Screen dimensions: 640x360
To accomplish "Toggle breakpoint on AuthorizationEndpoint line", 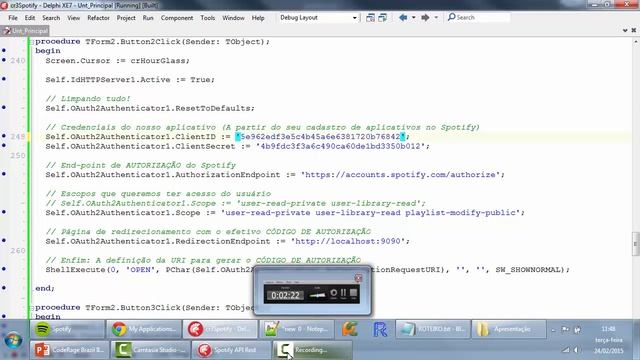I will point(4,174).
